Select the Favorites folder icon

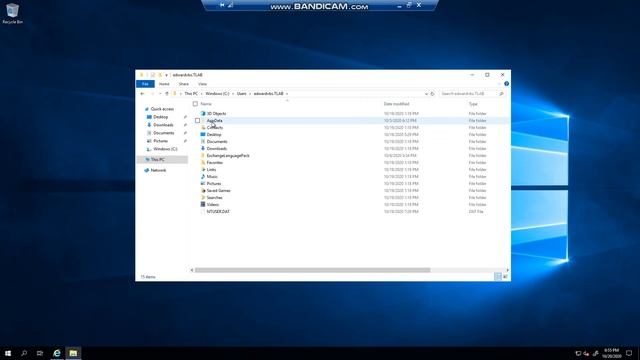click(x=203, y=163)
